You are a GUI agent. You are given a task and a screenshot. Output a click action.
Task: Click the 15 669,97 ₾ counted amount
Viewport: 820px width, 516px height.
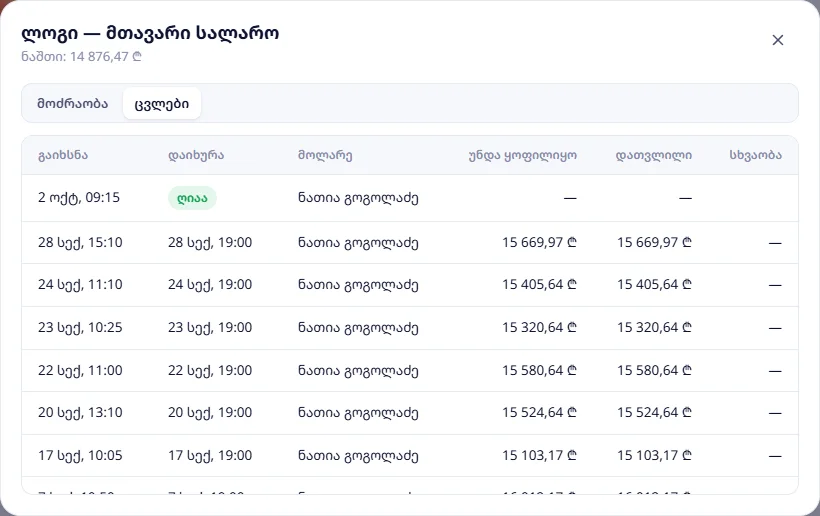point(654,243)
